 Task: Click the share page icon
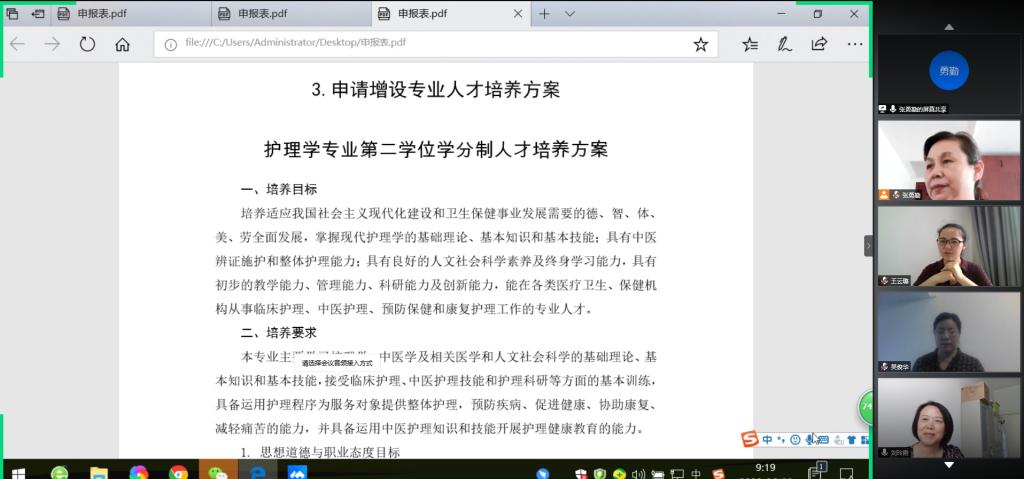point(819,44)
